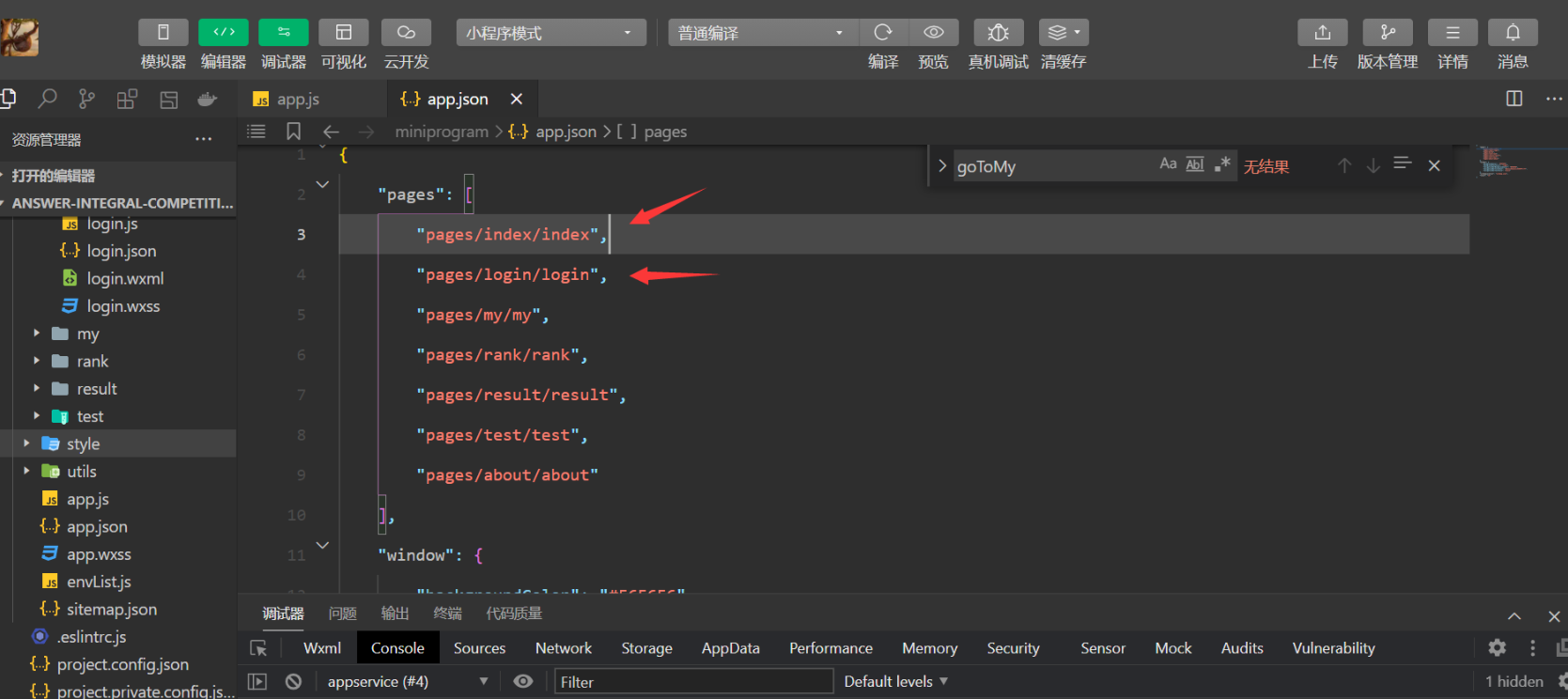Open the messages (消息) bell
This screenshot has height=699, width=1568.
(1513, 33)
